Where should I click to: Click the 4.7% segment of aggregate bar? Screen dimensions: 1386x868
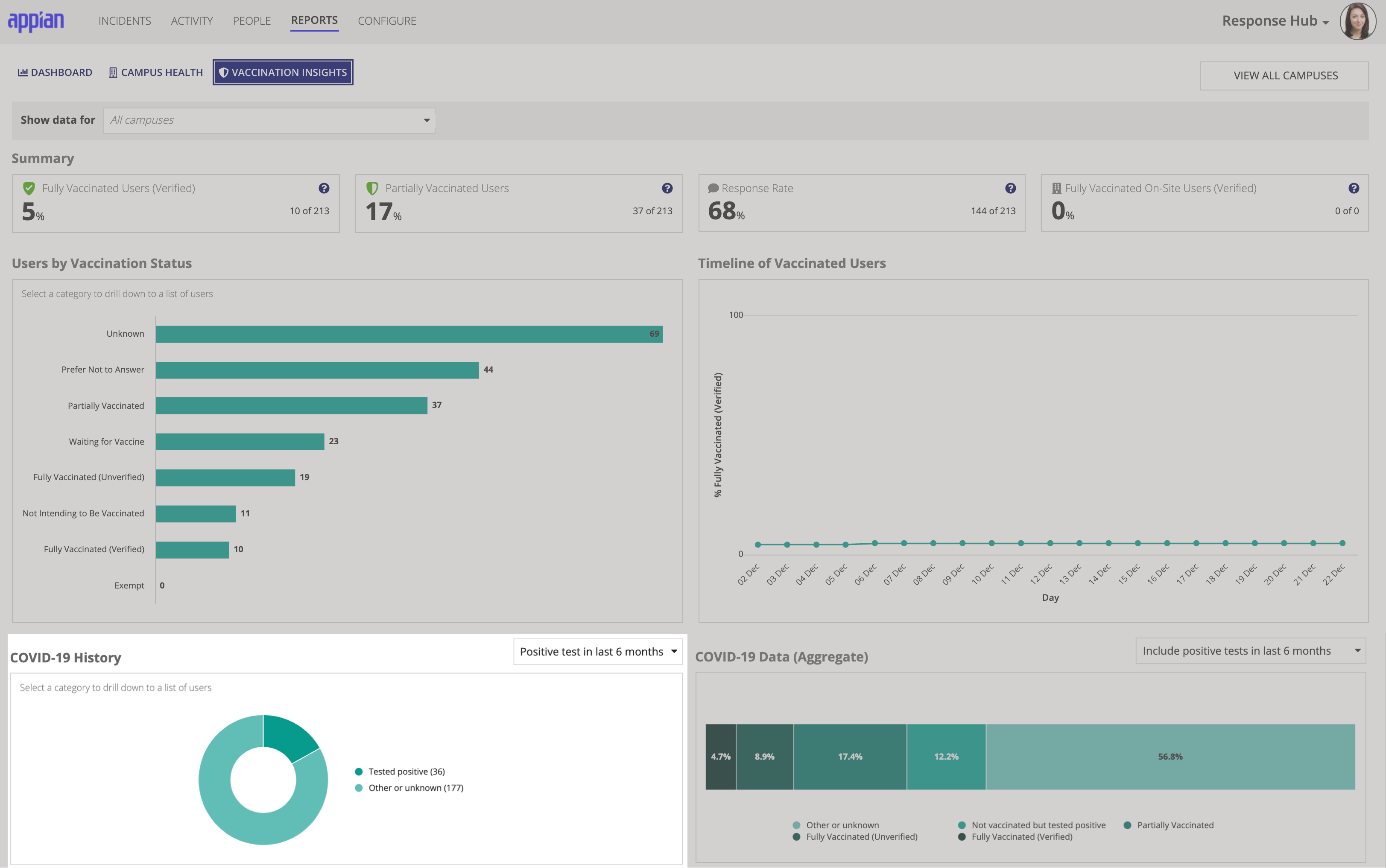tap(720, 757)
